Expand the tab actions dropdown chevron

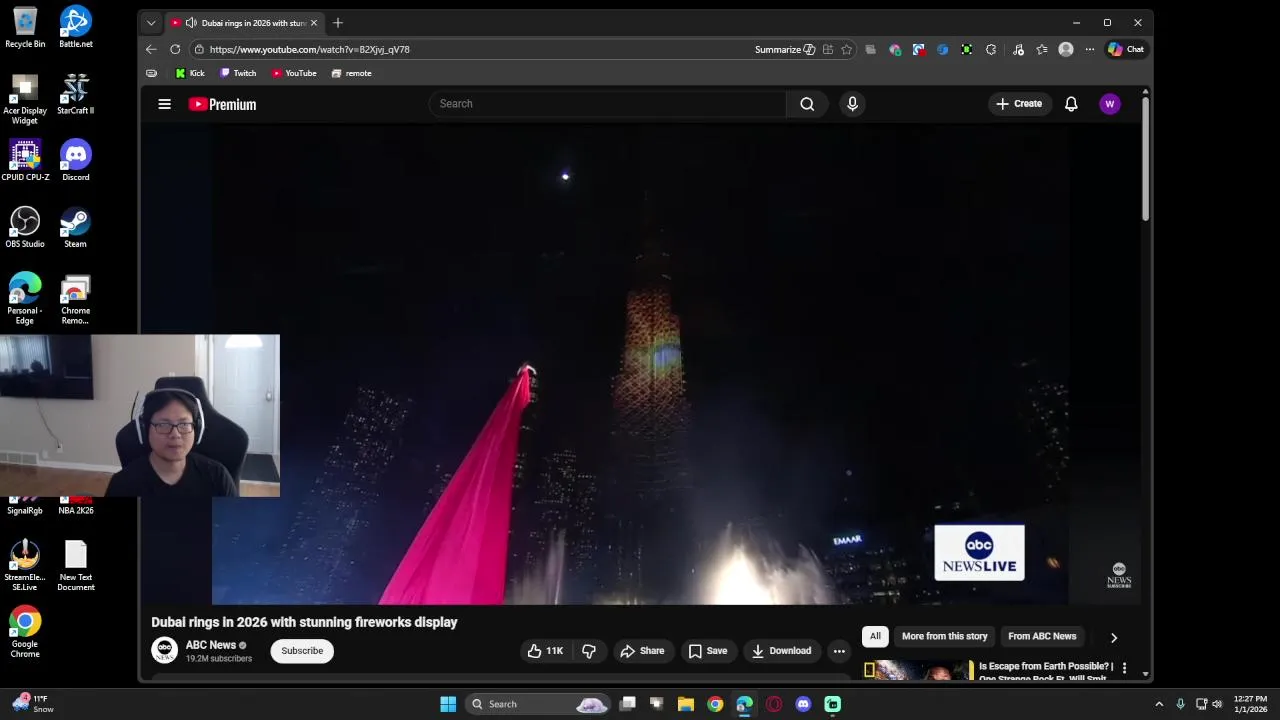pos(151,23)
